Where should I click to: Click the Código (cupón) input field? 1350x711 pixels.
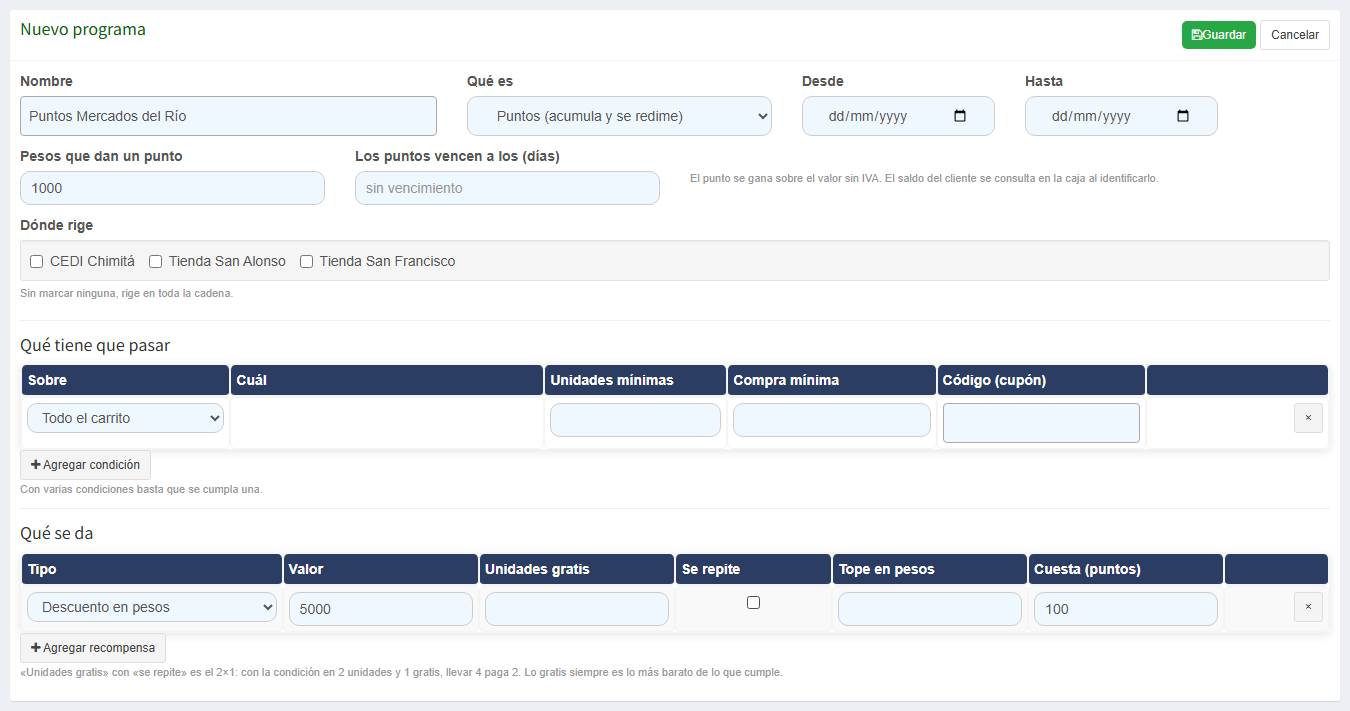tap(1041, 423)
